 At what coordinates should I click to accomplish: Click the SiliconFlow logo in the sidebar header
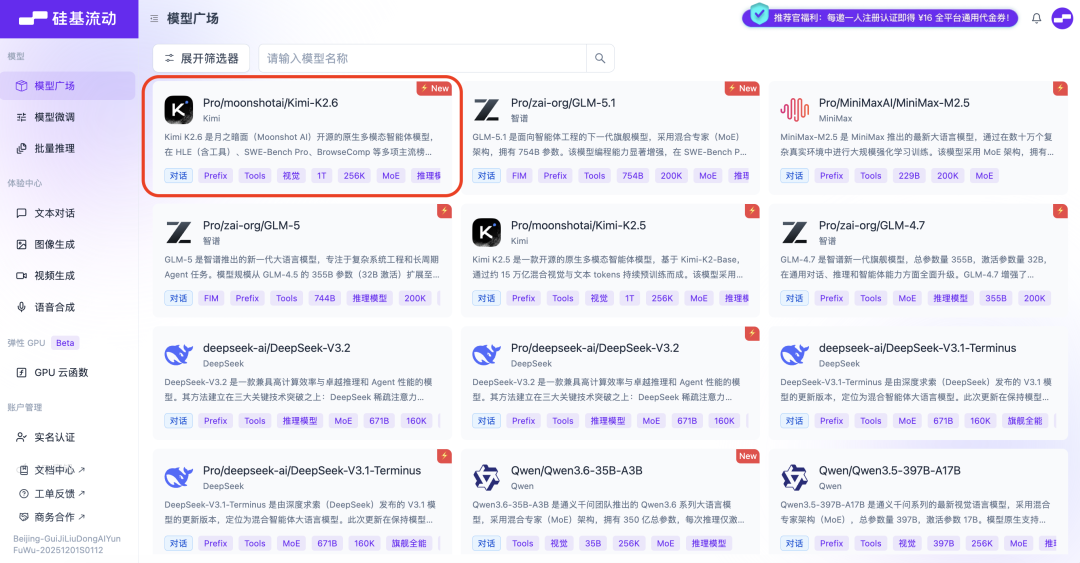(x=68, y=19)
